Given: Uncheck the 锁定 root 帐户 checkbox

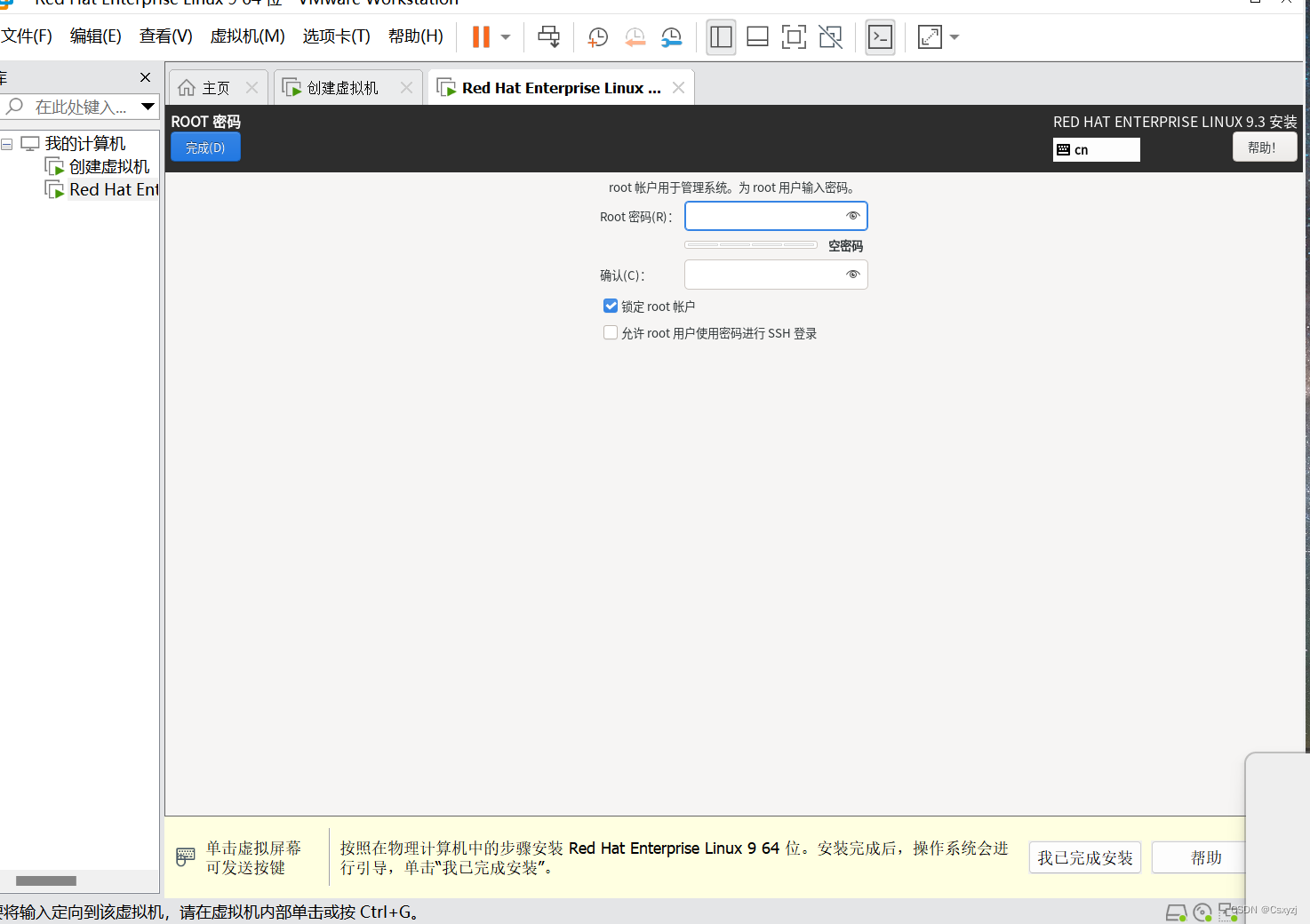Looking at the screenshot, I should [x=611, y=306].
